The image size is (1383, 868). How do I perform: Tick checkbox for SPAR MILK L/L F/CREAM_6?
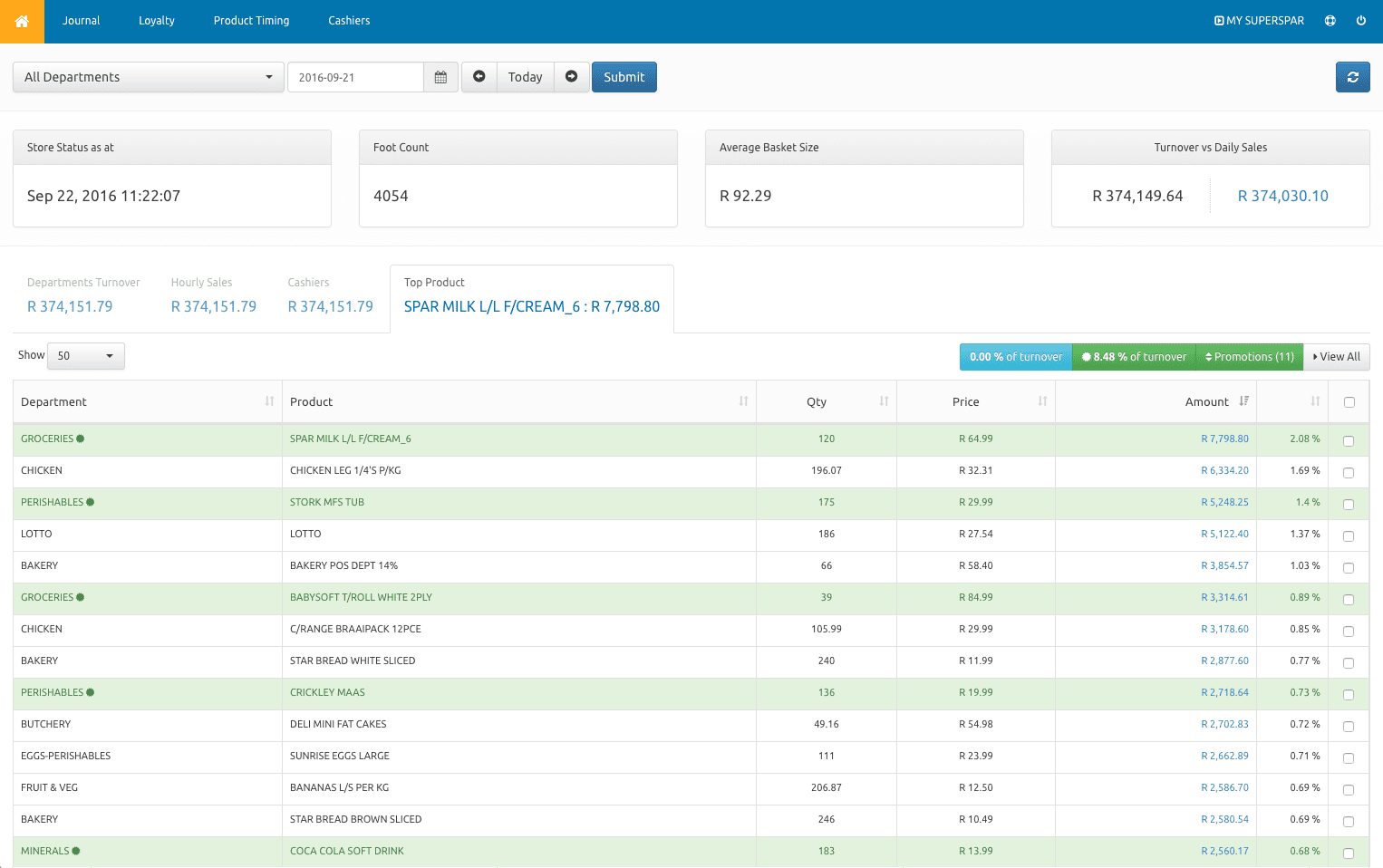click(1349, 441)
